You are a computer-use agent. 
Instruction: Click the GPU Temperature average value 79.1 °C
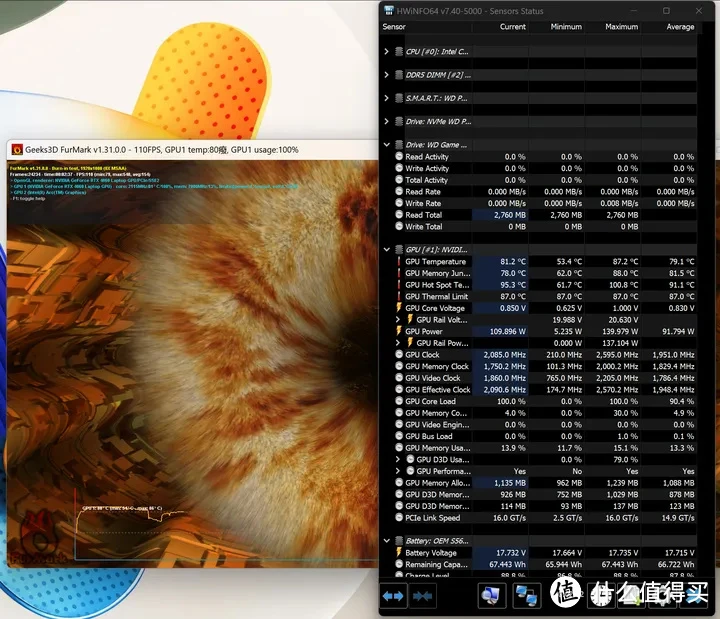click(x=681, y=261)
